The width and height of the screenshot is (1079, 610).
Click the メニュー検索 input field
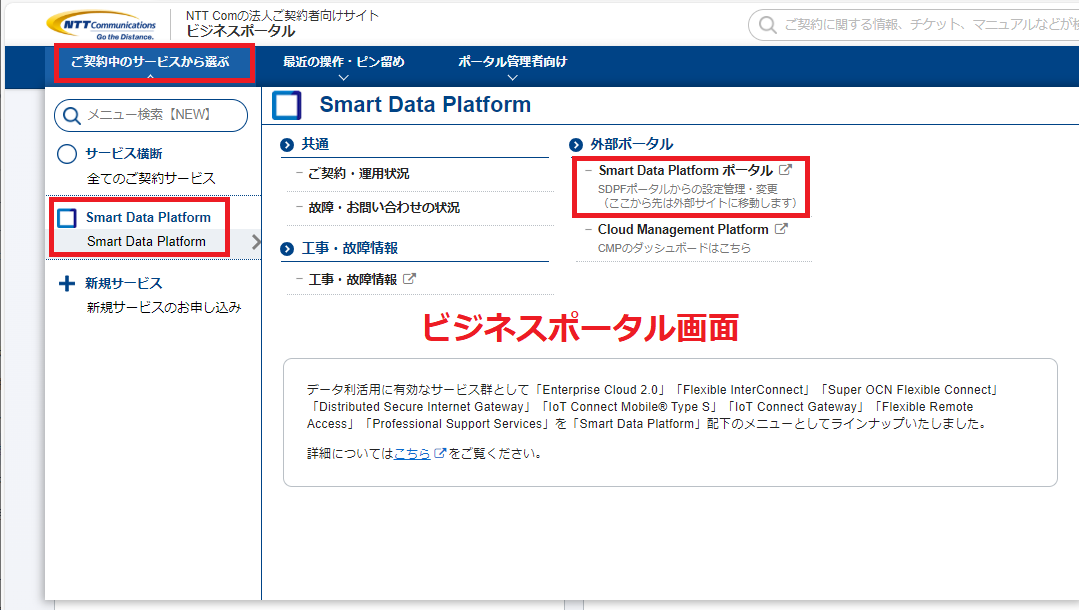tap(160, 115)
